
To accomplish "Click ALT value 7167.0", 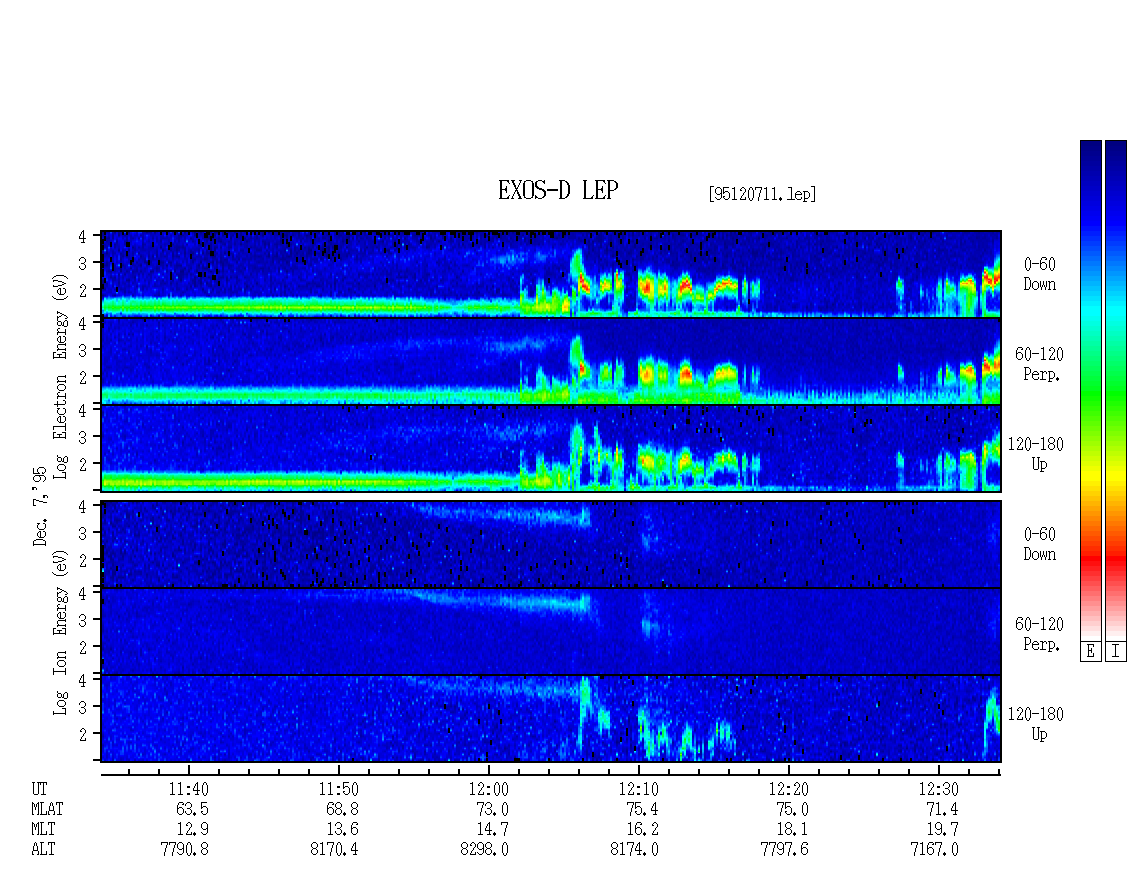I will click(x=934, y=850).
